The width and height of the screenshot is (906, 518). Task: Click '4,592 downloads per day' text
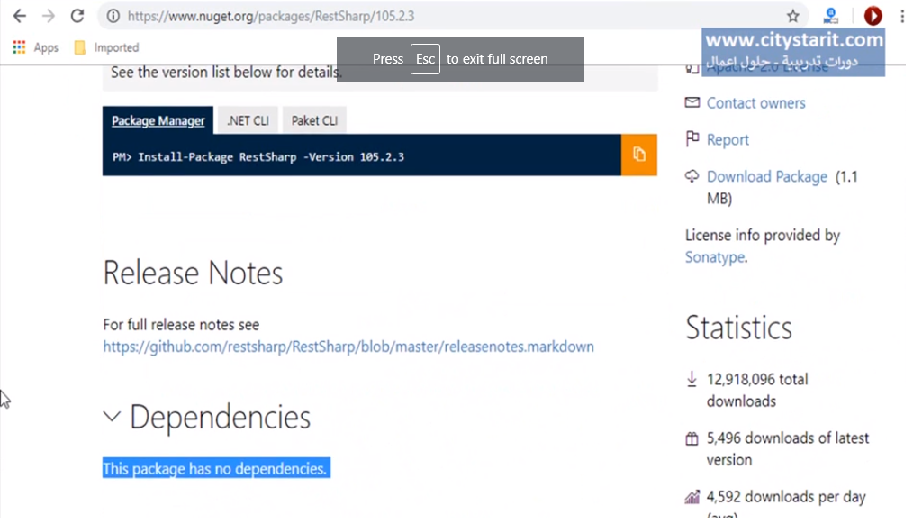pyautogui.click(x=786, y=497)
